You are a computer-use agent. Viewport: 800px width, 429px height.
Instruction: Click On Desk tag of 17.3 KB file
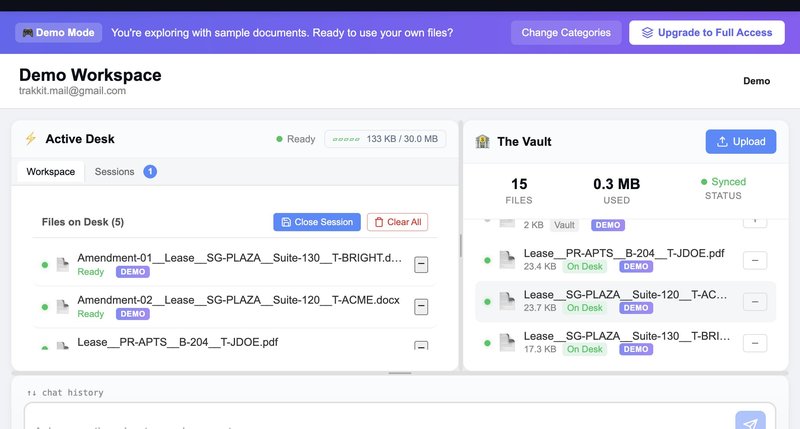click(585, 349)
